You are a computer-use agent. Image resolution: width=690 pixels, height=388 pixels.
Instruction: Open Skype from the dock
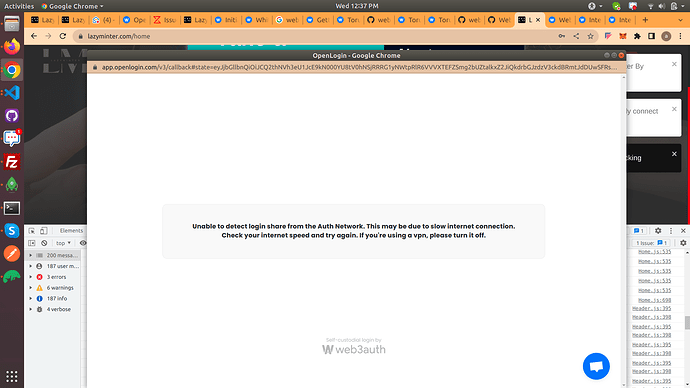click(x=12, y=231)
